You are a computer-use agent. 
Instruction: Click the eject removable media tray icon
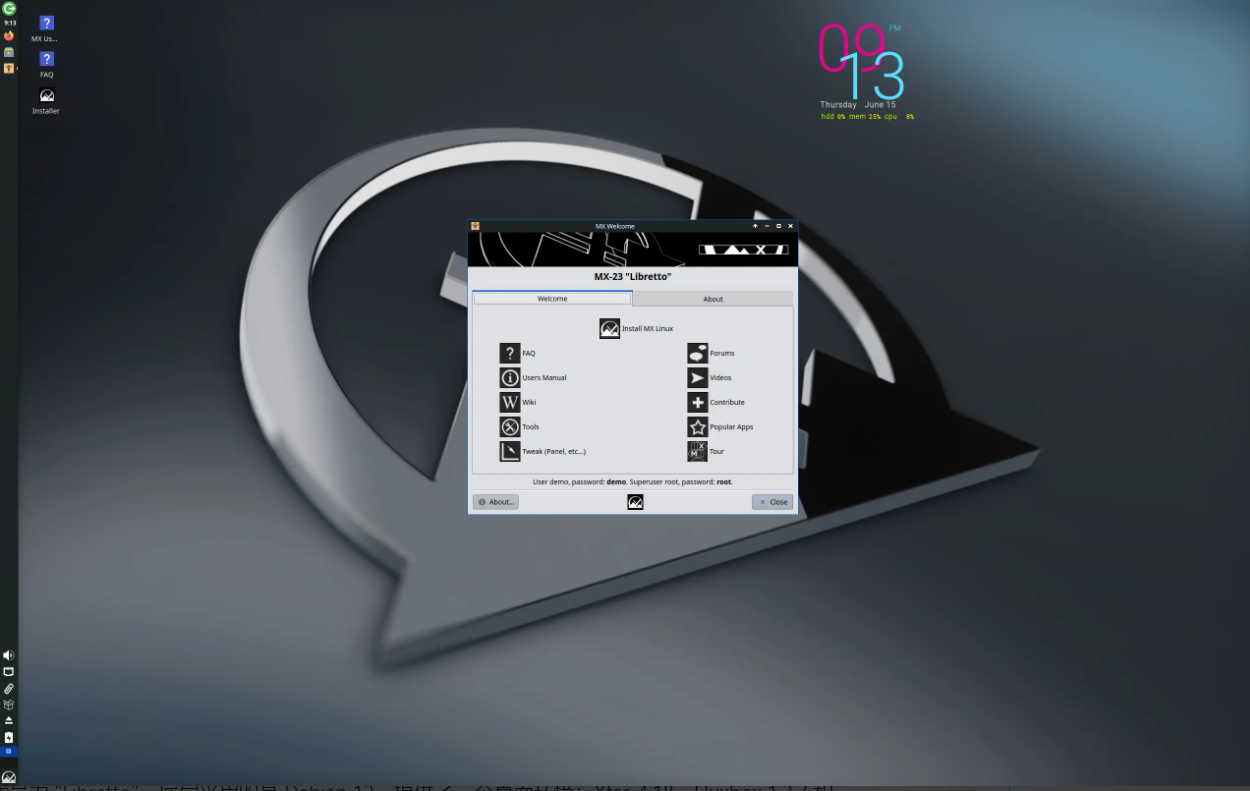coord(9,720)
